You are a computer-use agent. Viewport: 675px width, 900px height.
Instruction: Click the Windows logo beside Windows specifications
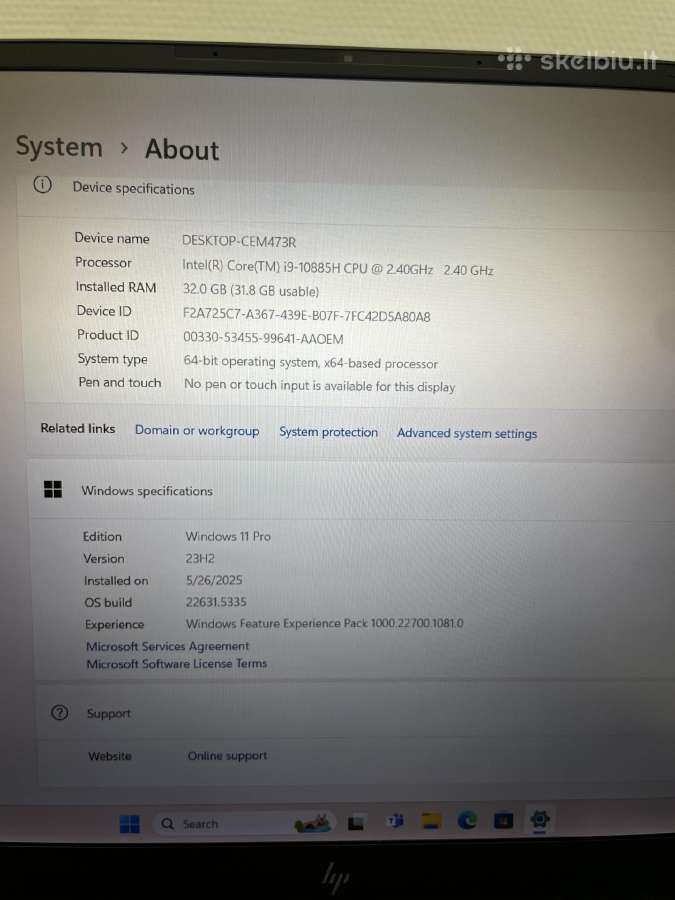pos(53,489)
